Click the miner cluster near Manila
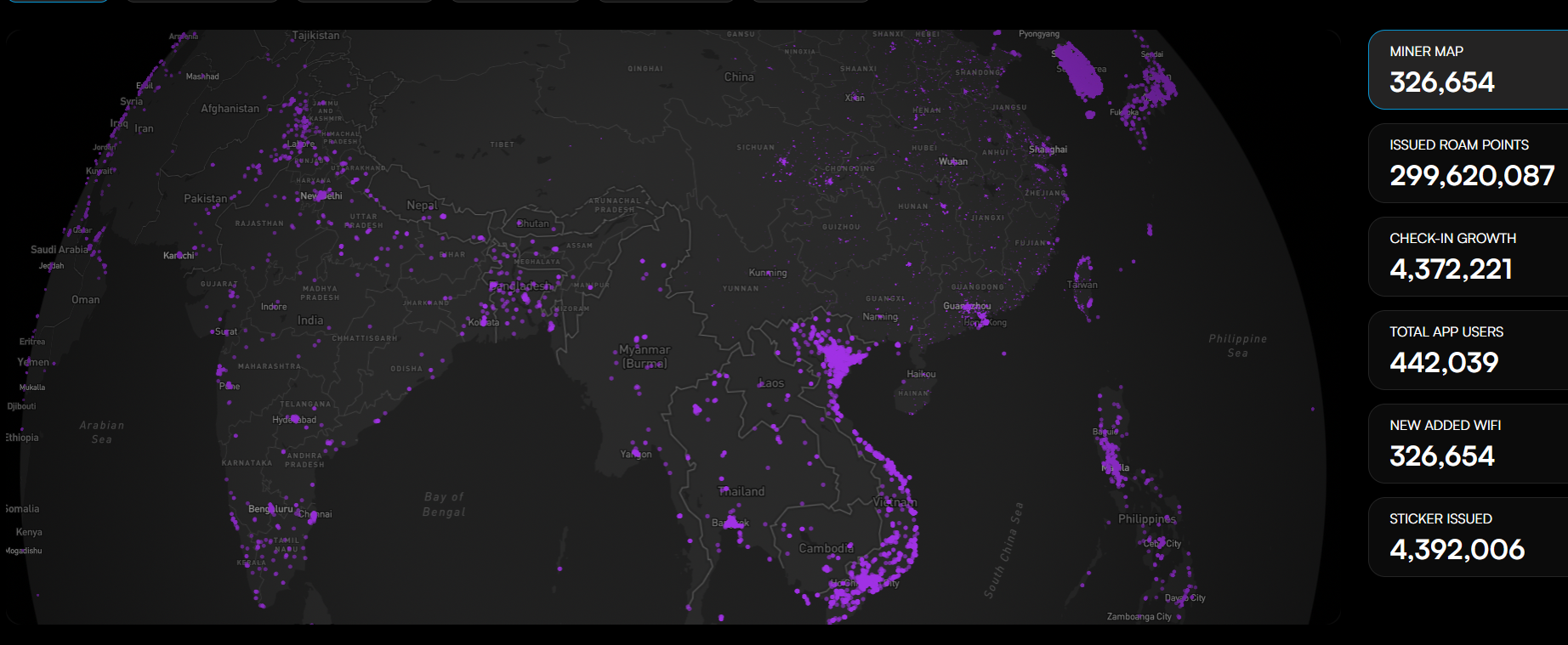Viewport: 1568px width, 645px height. coord(1112,466)
